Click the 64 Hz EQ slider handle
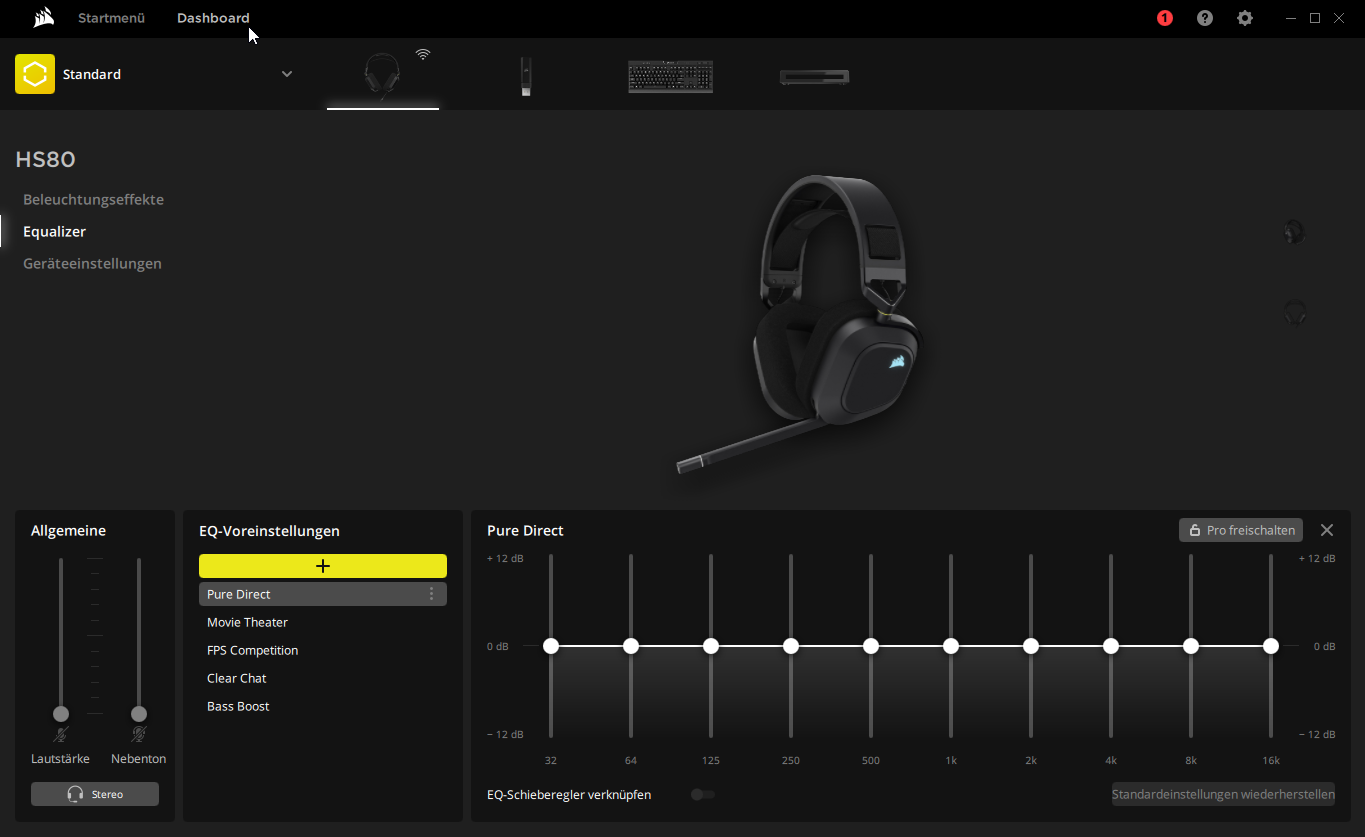This screenshot has height=837, width=1365. [631, 646]
